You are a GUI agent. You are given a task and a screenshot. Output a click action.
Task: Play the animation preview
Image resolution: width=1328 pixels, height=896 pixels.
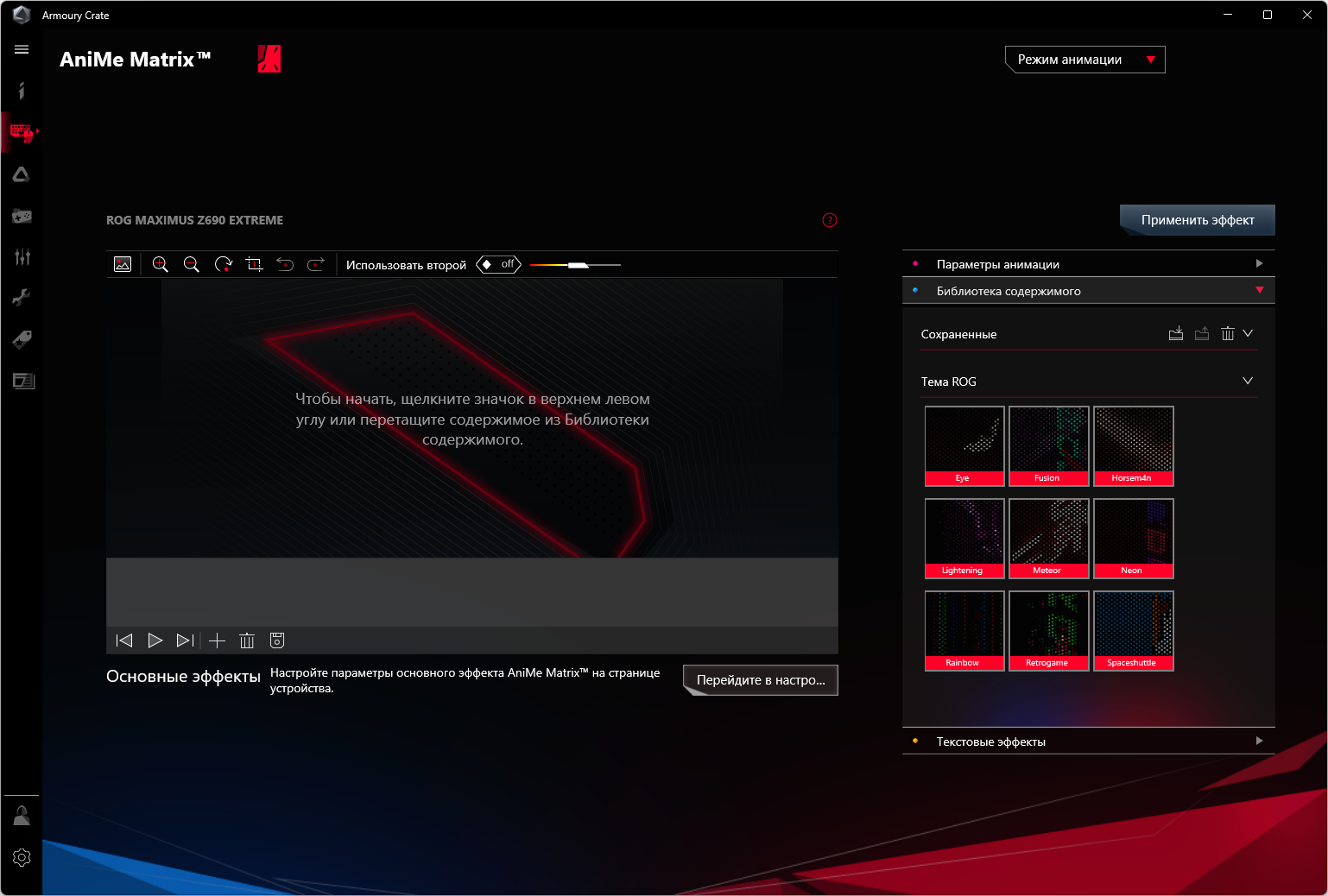coord(155,640)
